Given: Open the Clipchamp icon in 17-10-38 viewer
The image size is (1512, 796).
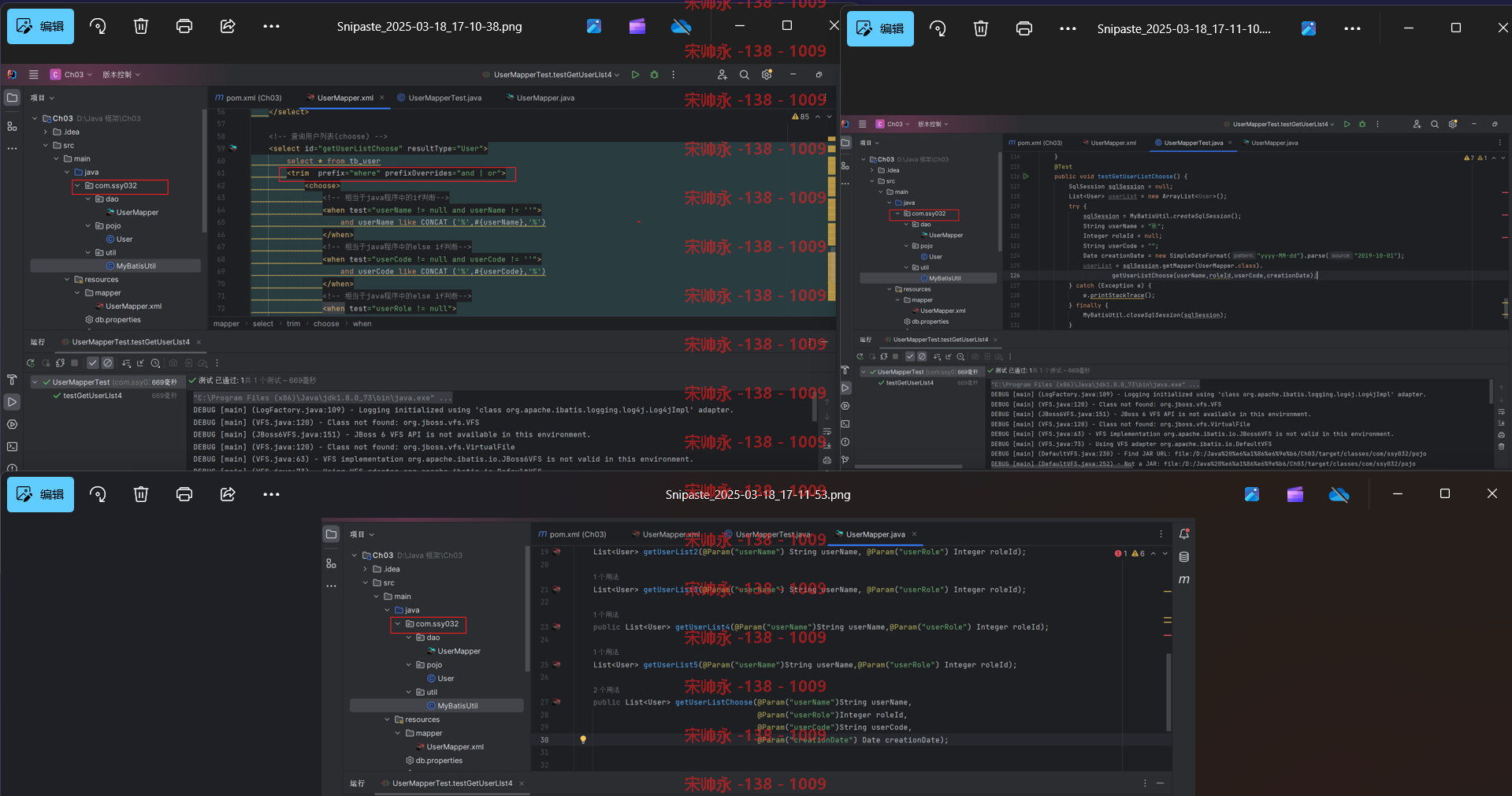Looking at the screenshot, I should (x=637, y=26).
